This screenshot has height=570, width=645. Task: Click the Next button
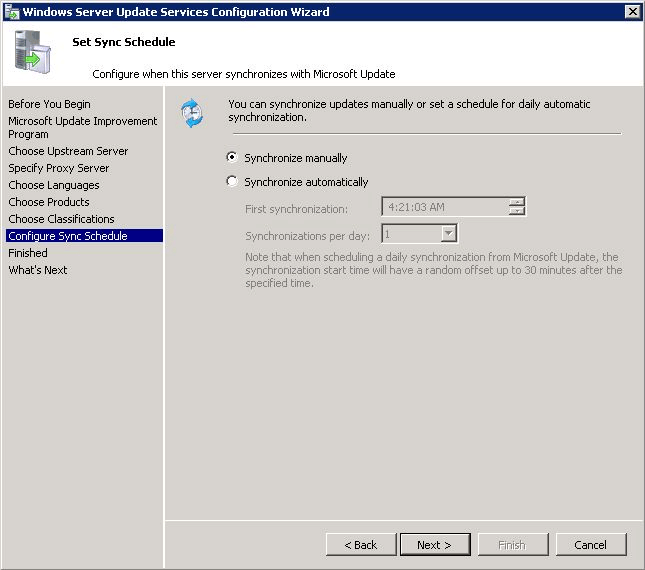(434, 545)
